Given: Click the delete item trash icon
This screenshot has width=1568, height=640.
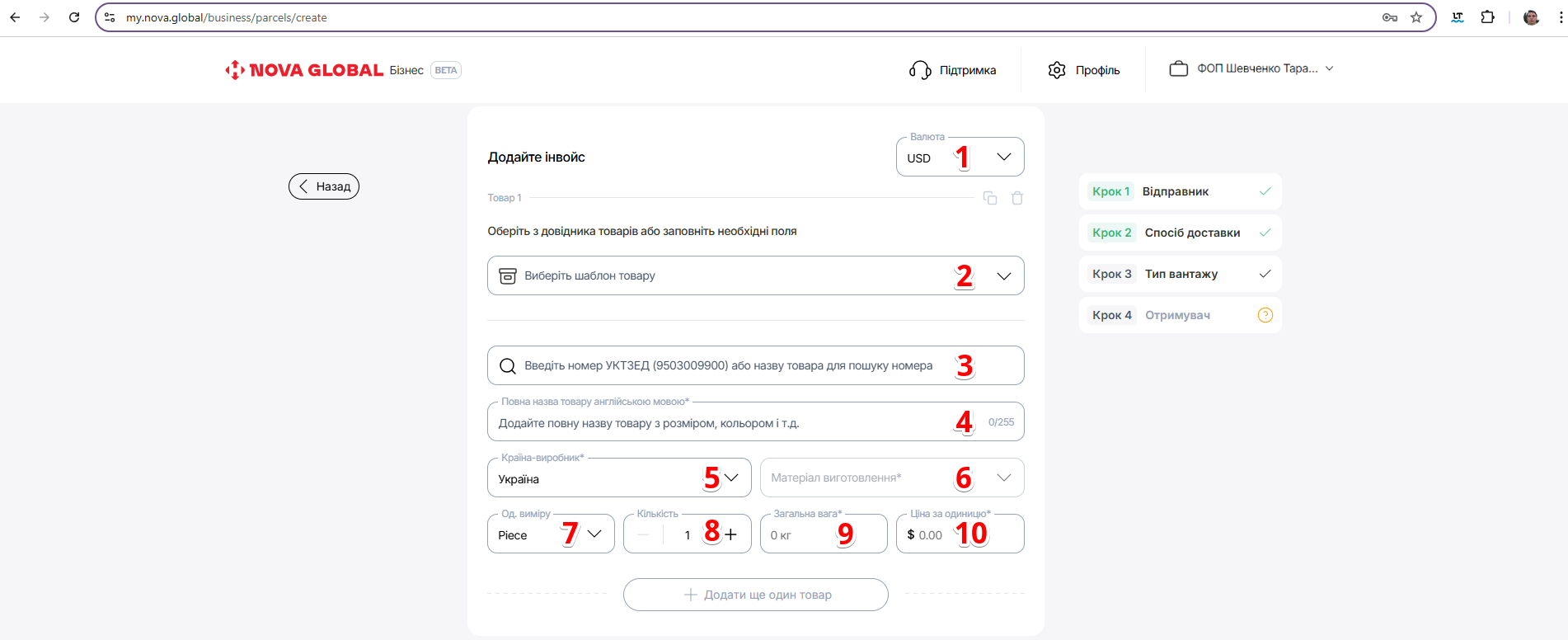Looking at the screenshot, I should click(1017, 198).
